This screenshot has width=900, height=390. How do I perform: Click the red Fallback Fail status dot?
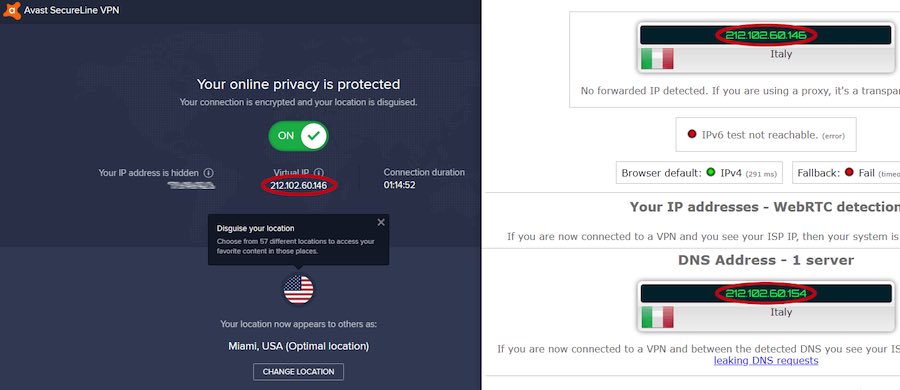pos(849,172)
